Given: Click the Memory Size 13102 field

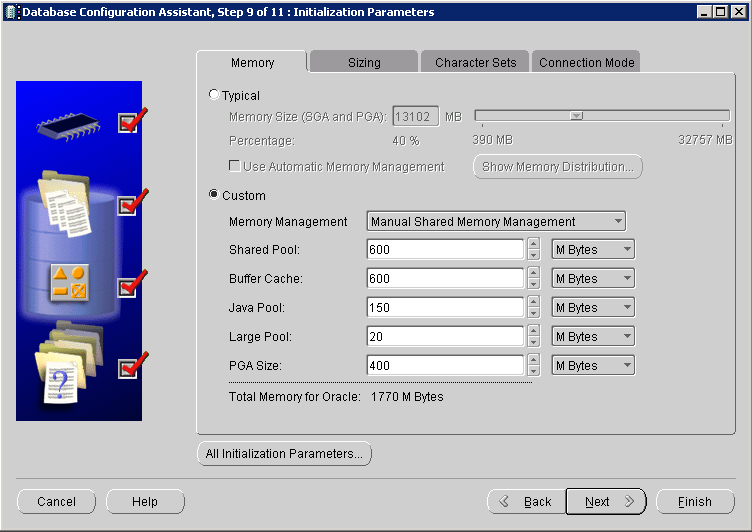Looking at the screenshot, I should pyautogui.click(x=415, y=116).
